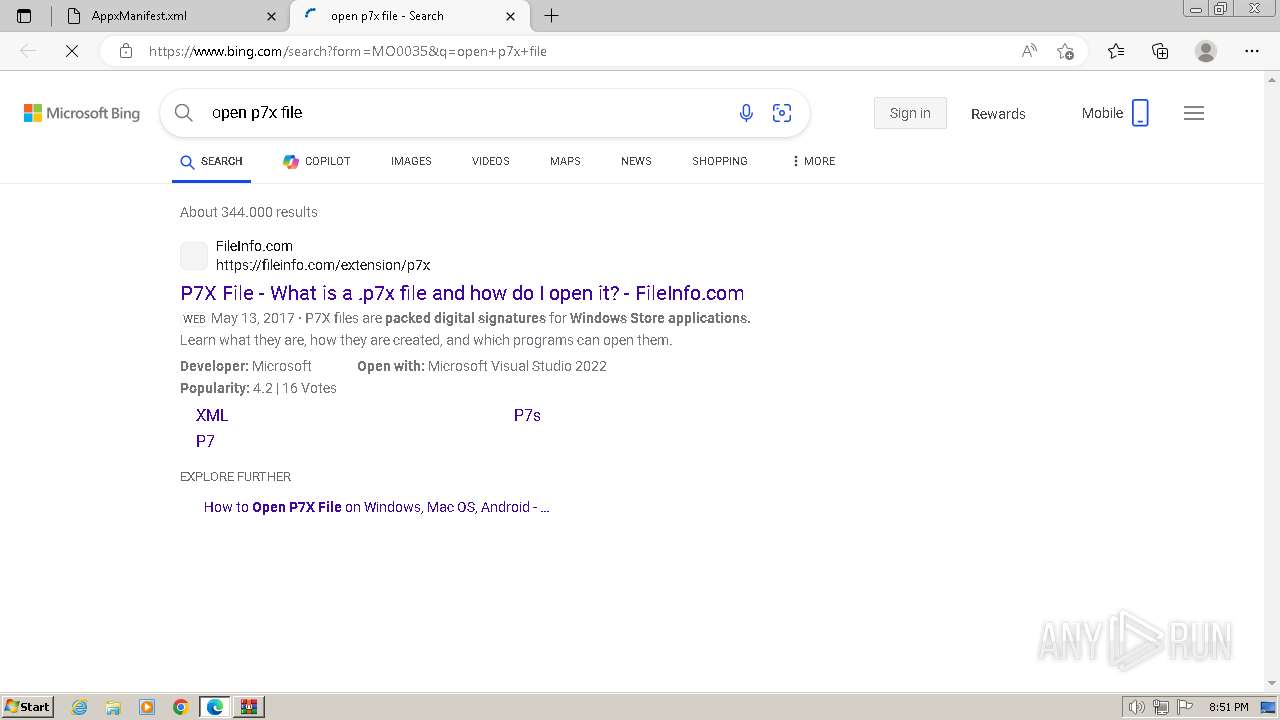Open Bing hamburger settings menu
Screen dimensions: 1280x720
(1194, 113)
